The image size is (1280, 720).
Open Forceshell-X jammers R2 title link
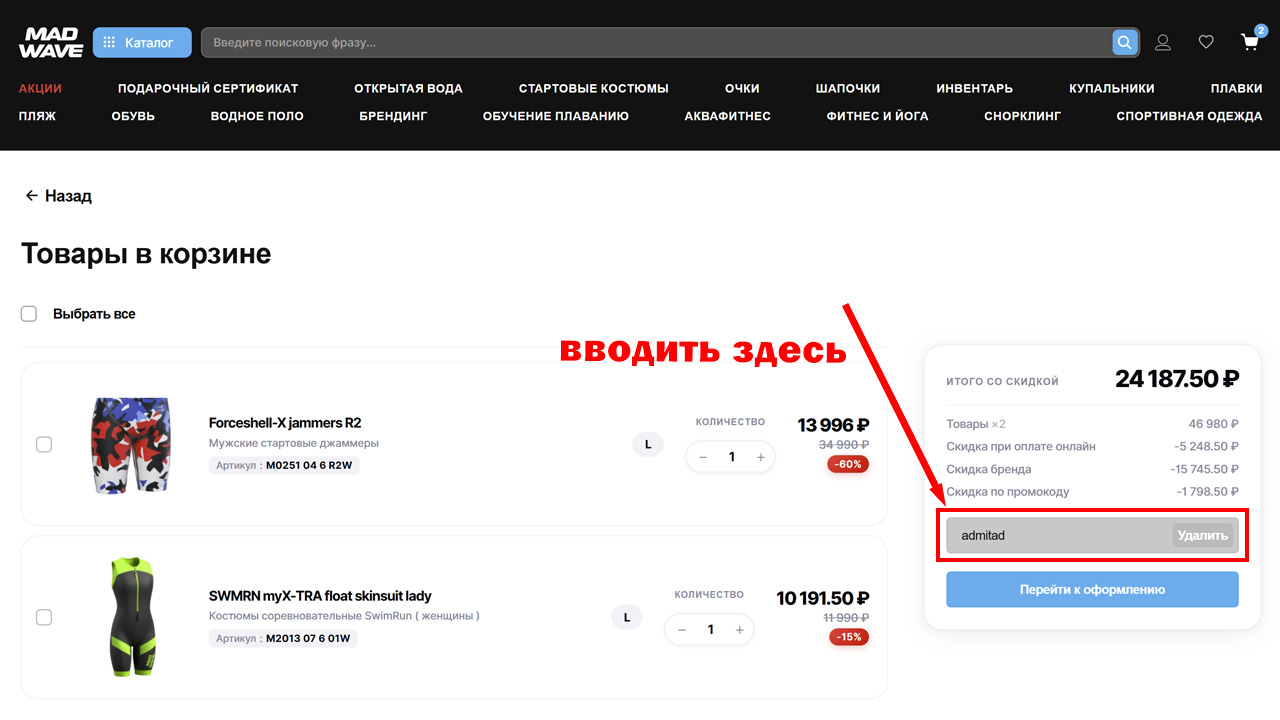(285, 423)
